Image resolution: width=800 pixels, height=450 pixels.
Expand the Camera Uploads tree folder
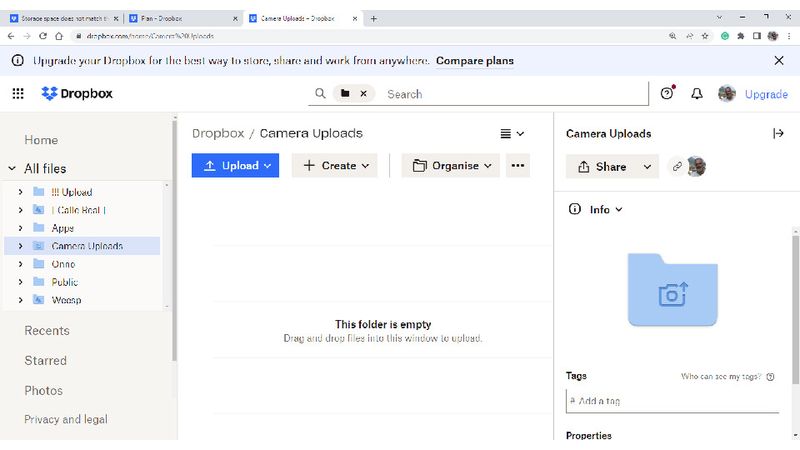pyautogui.click(x=20, y=246)
